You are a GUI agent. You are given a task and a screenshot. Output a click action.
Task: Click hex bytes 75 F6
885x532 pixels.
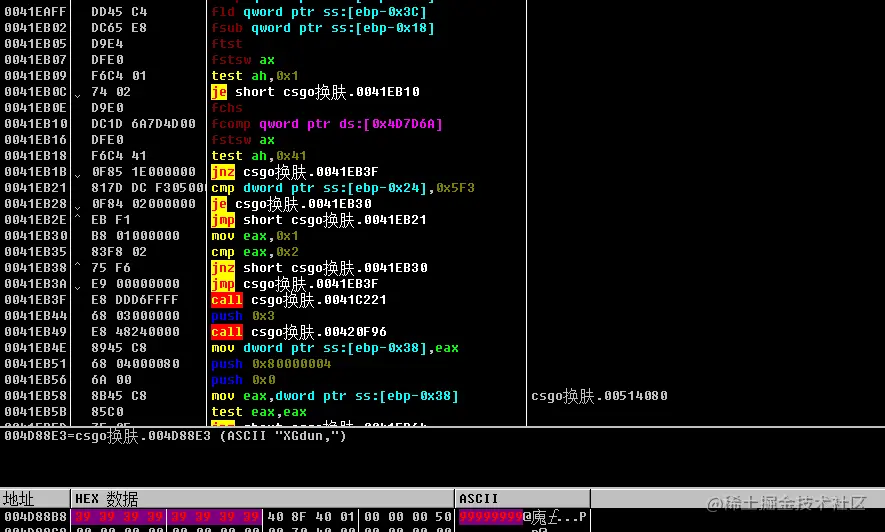click(111, 267)
